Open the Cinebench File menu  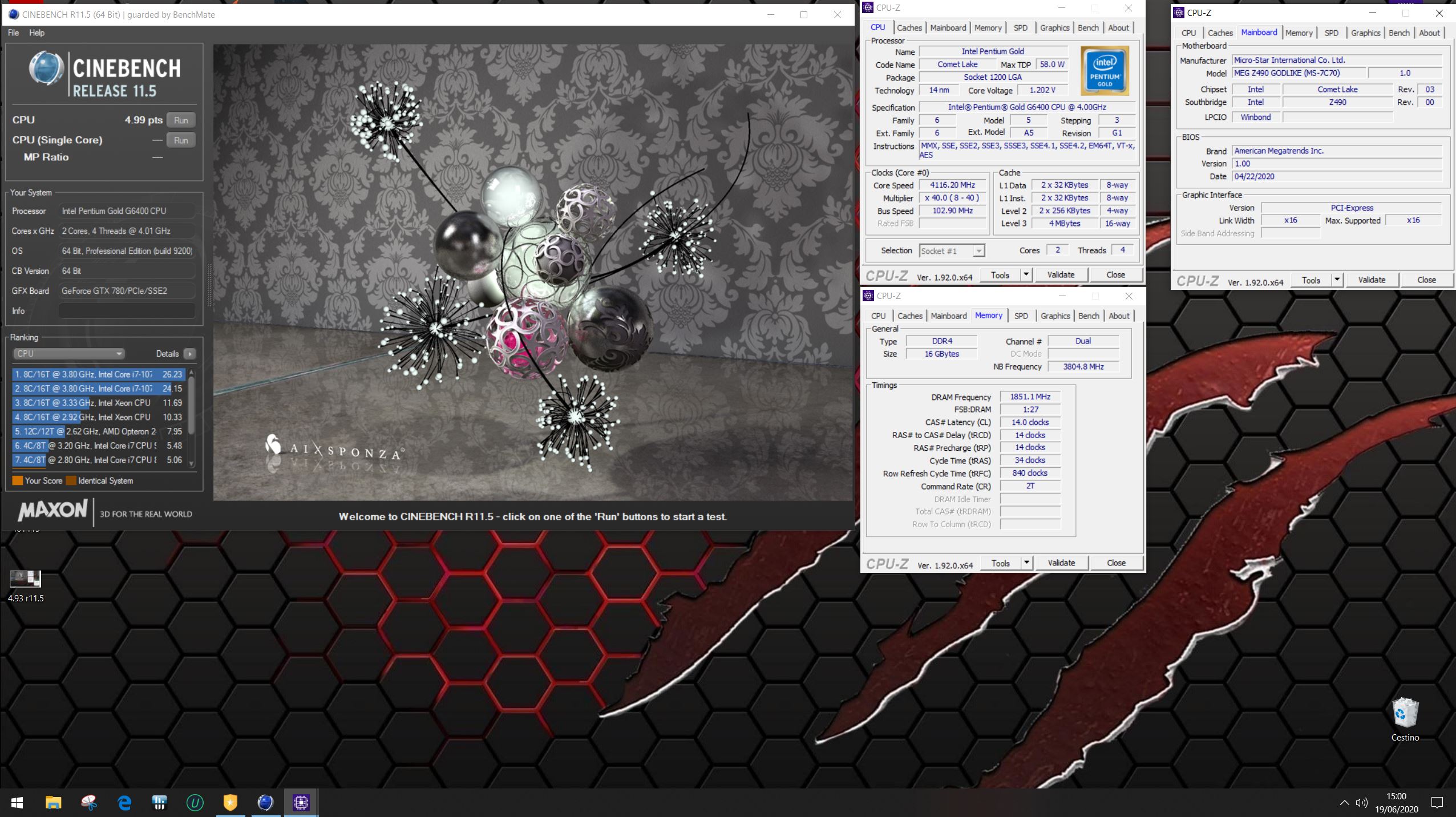coord(13,33)
